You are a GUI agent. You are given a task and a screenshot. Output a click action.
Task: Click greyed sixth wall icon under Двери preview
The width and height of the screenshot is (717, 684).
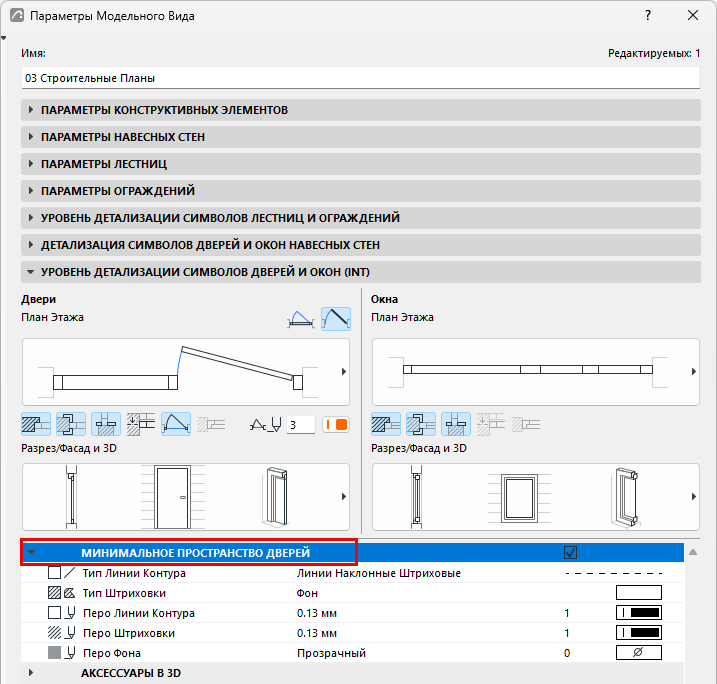pos(211,424)
